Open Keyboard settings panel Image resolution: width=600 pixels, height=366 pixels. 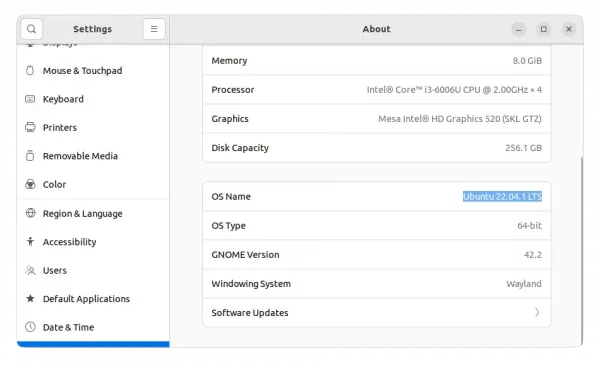[93, 99]
